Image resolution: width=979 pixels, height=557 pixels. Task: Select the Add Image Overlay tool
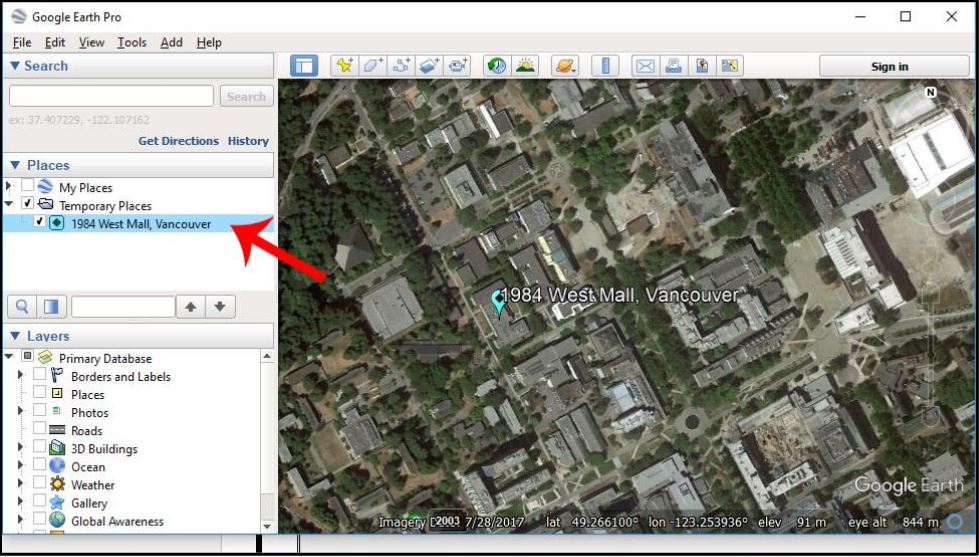pos(430,66)
